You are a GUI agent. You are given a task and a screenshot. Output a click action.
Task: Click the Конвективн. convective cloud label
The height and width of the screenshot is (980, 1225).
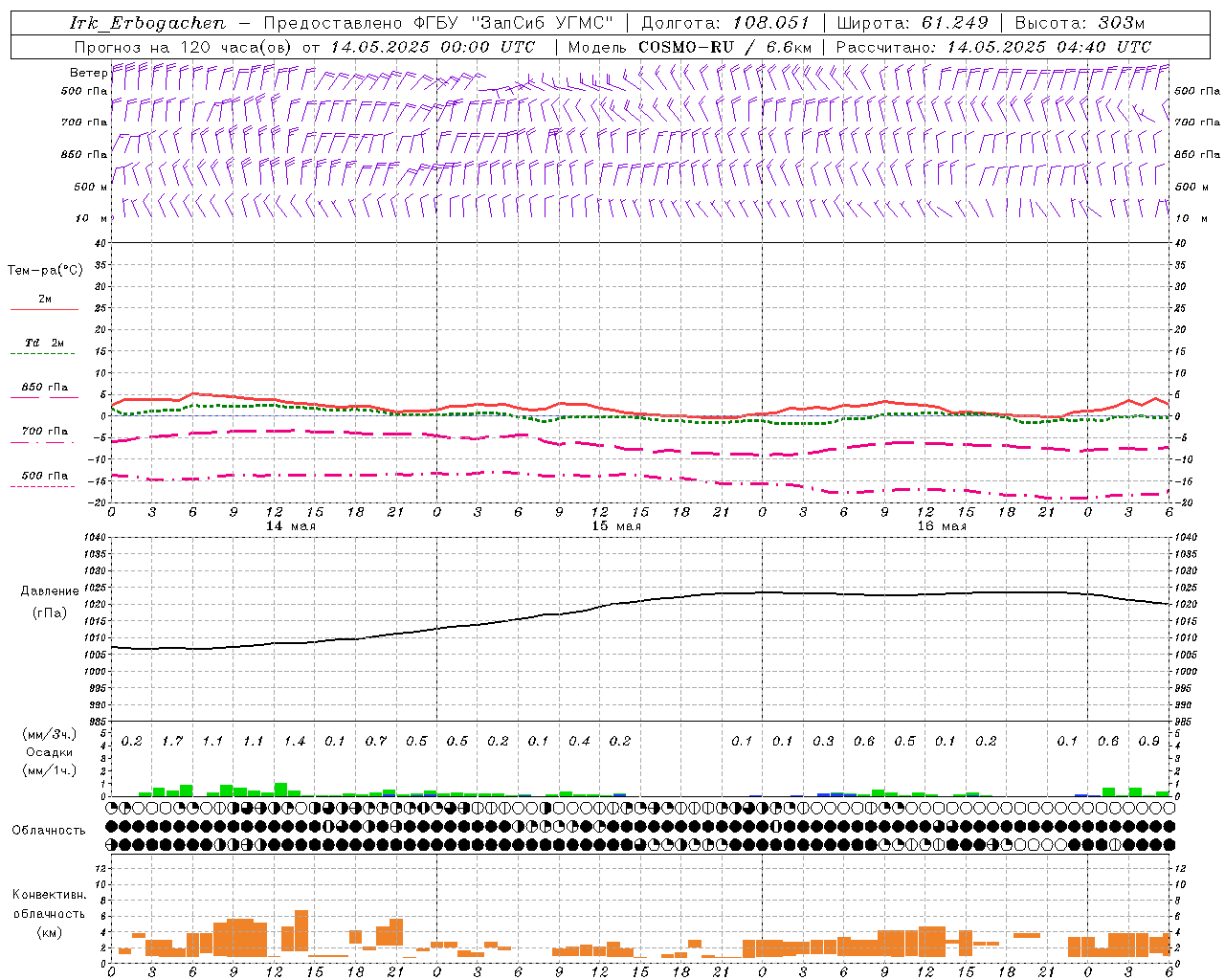tap(49, 895)
